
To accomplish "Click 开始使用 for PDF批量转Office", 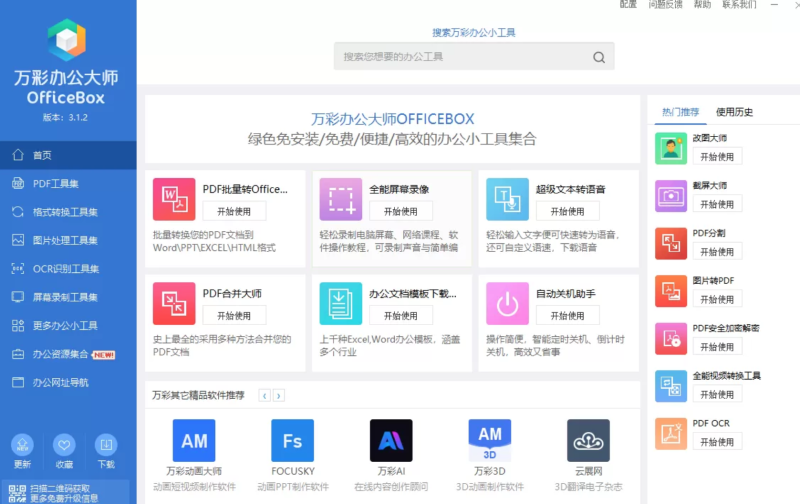I will coord(234,212).
